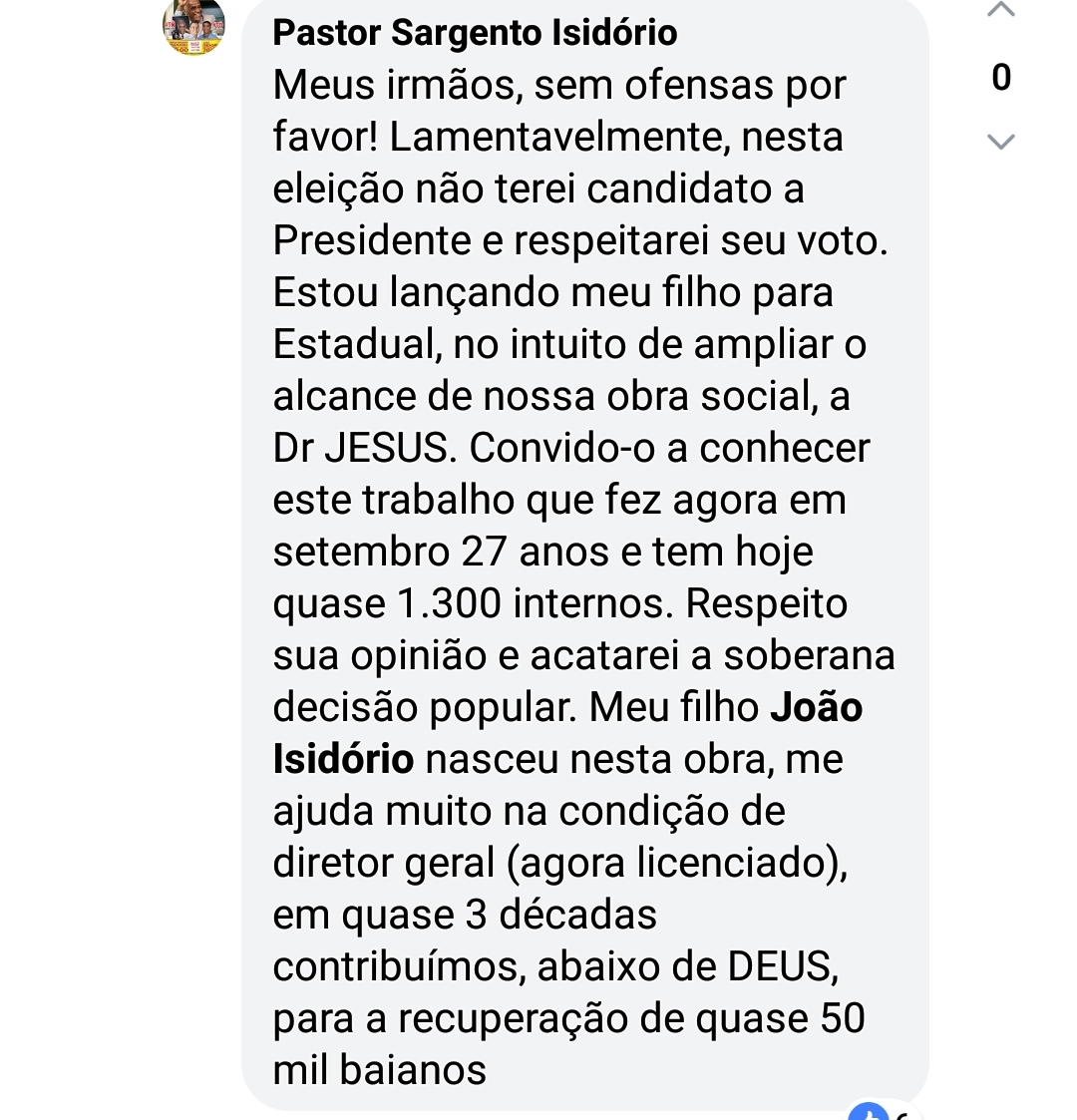
Task: Click the vote count showing 0
Action: pos(1001,78)
